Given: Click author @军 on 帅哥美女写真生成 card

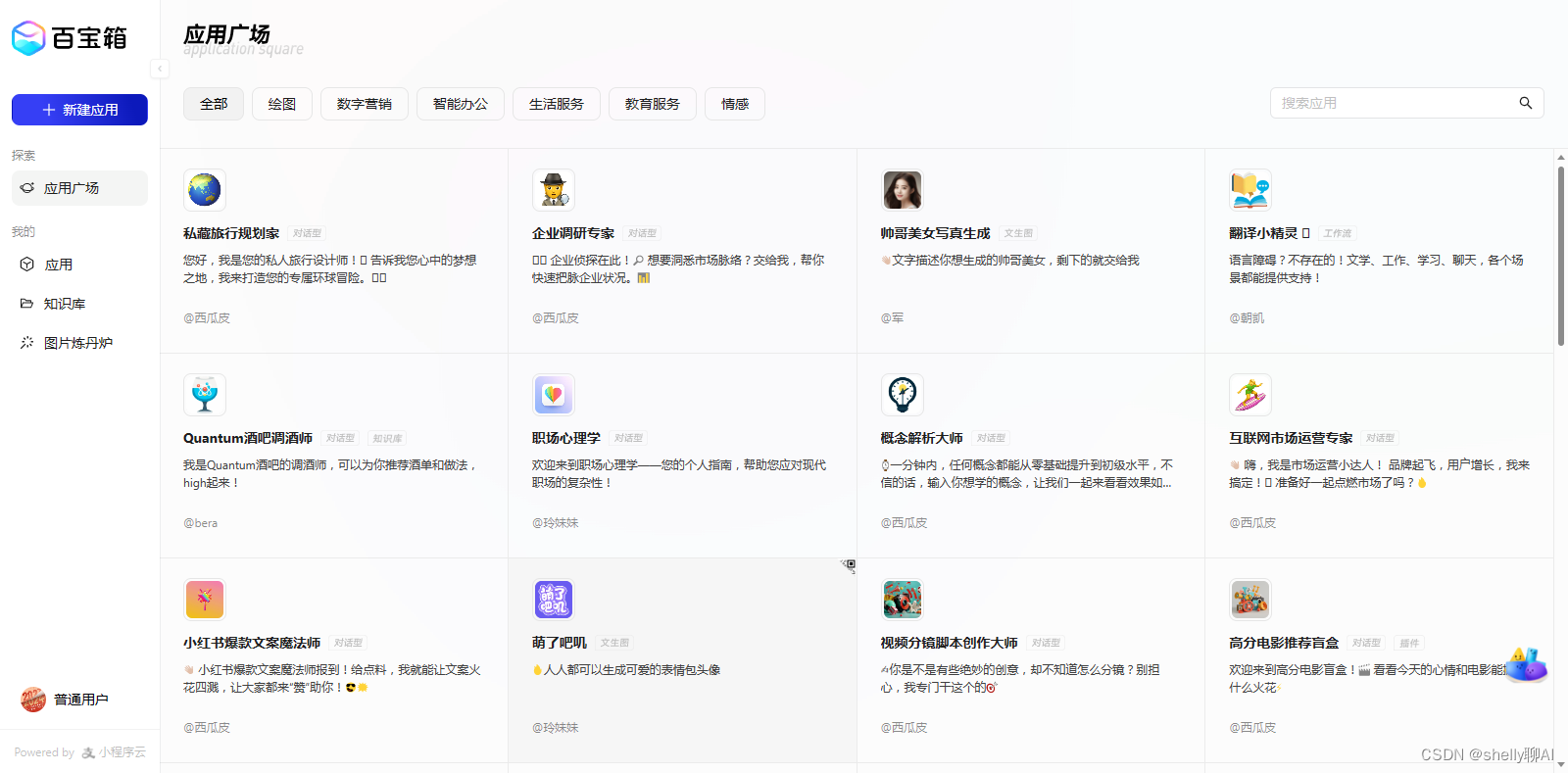Looking at the screenshot, I should click(x=893, y=318).
